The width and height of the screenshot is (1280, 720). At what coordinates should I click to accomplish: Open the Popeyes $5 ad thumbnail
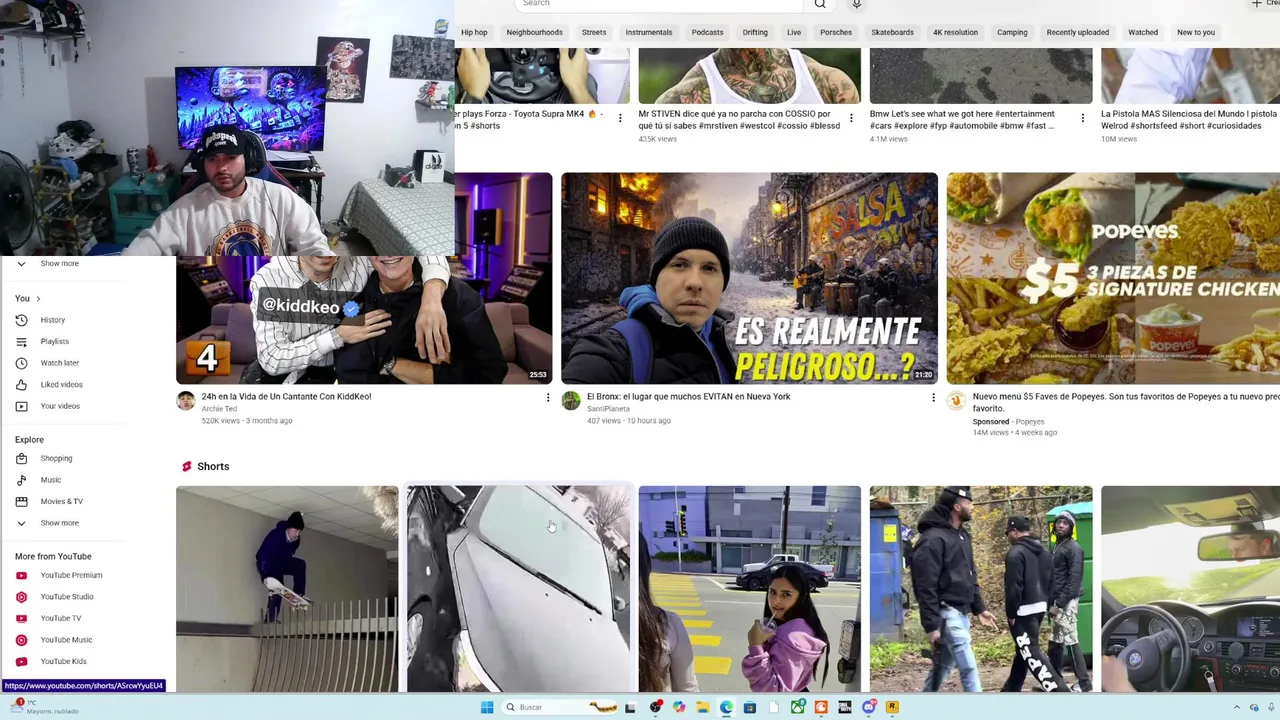click(1113, 278)
